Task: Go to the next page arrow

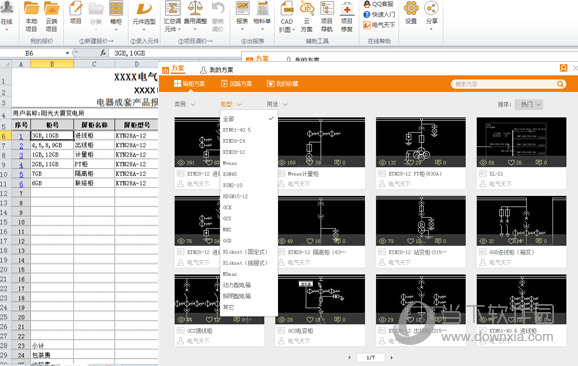Action: [391, 357]
